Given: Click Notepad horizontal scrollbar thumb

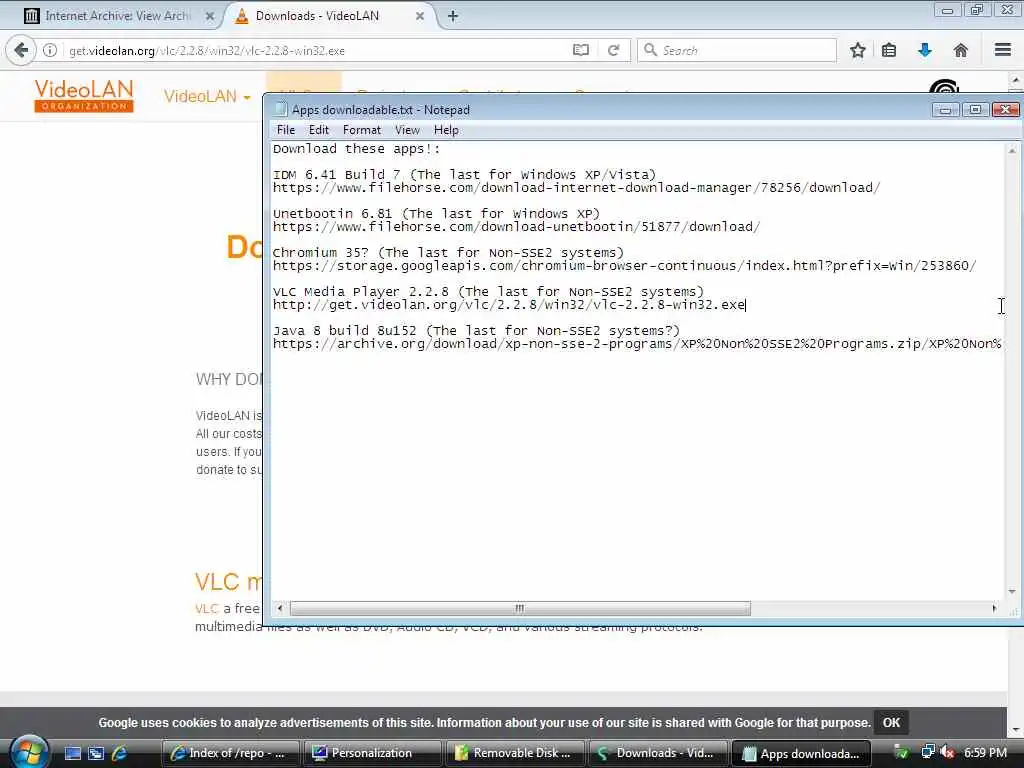Looking at the screenshot, I should [520, 608].
